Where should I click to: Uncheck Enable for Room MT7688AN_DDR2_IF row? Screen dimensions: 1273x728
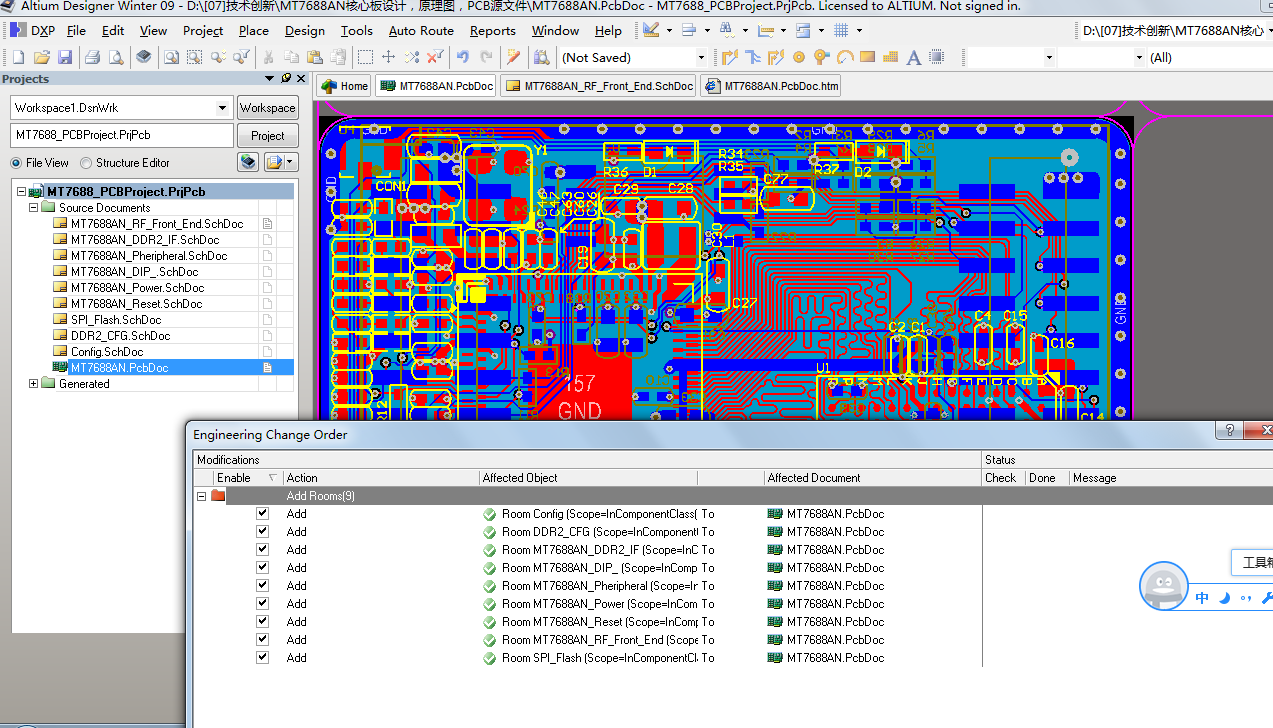pos(262,549)
